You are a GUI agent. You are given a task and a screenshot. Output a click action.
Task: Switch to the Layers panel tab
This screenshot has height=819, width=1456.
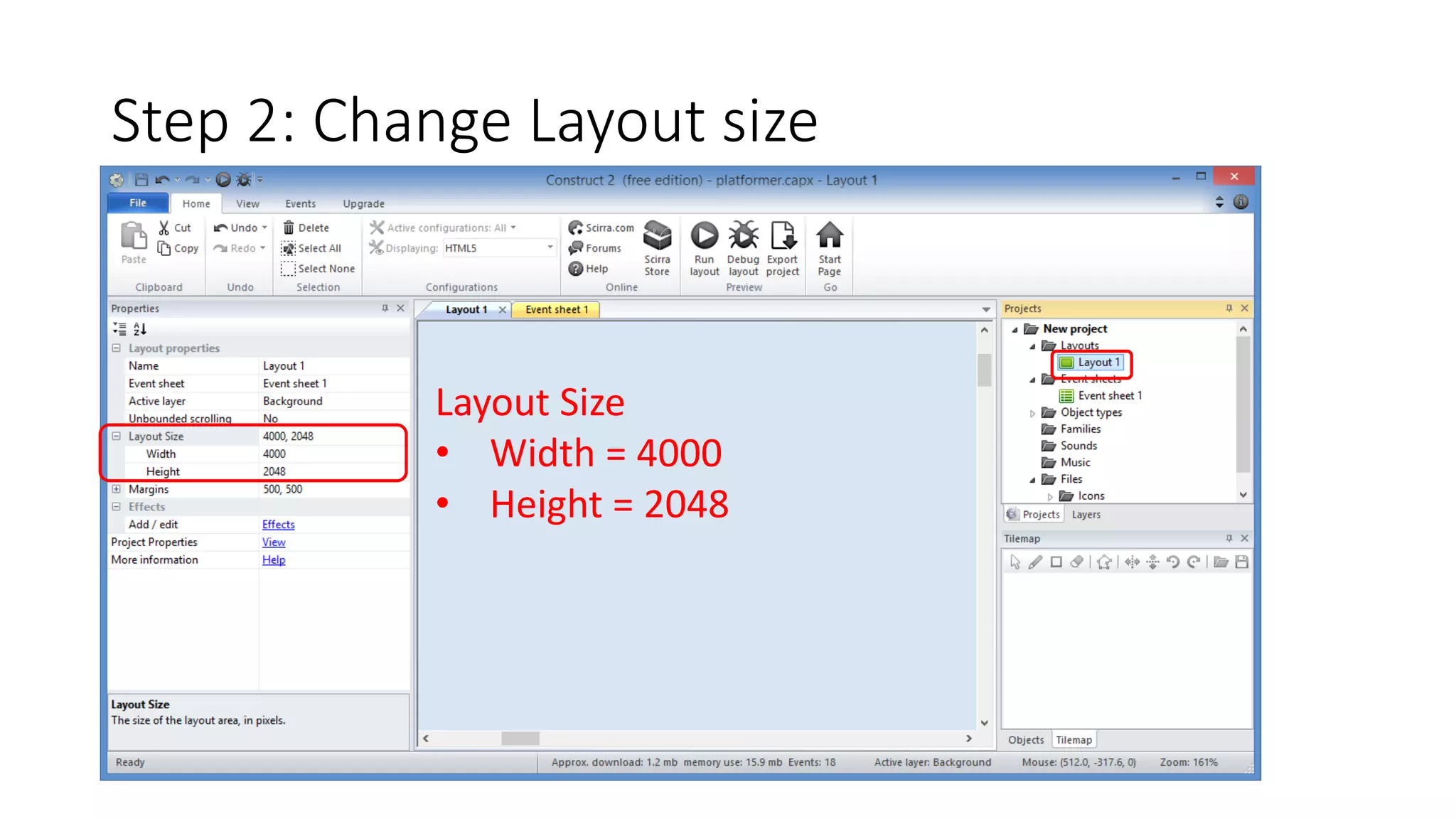[x=1086, y=515]
